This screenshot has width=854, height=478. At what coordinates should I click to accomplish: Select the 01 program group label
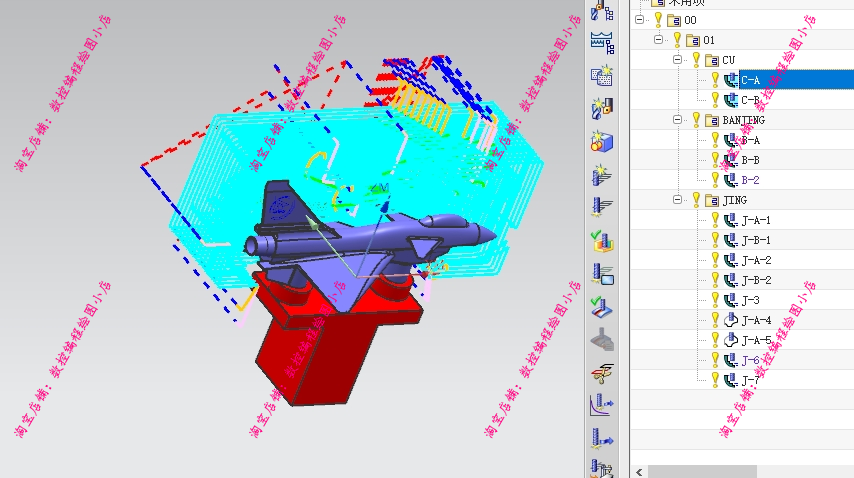(x=709, y=40)
